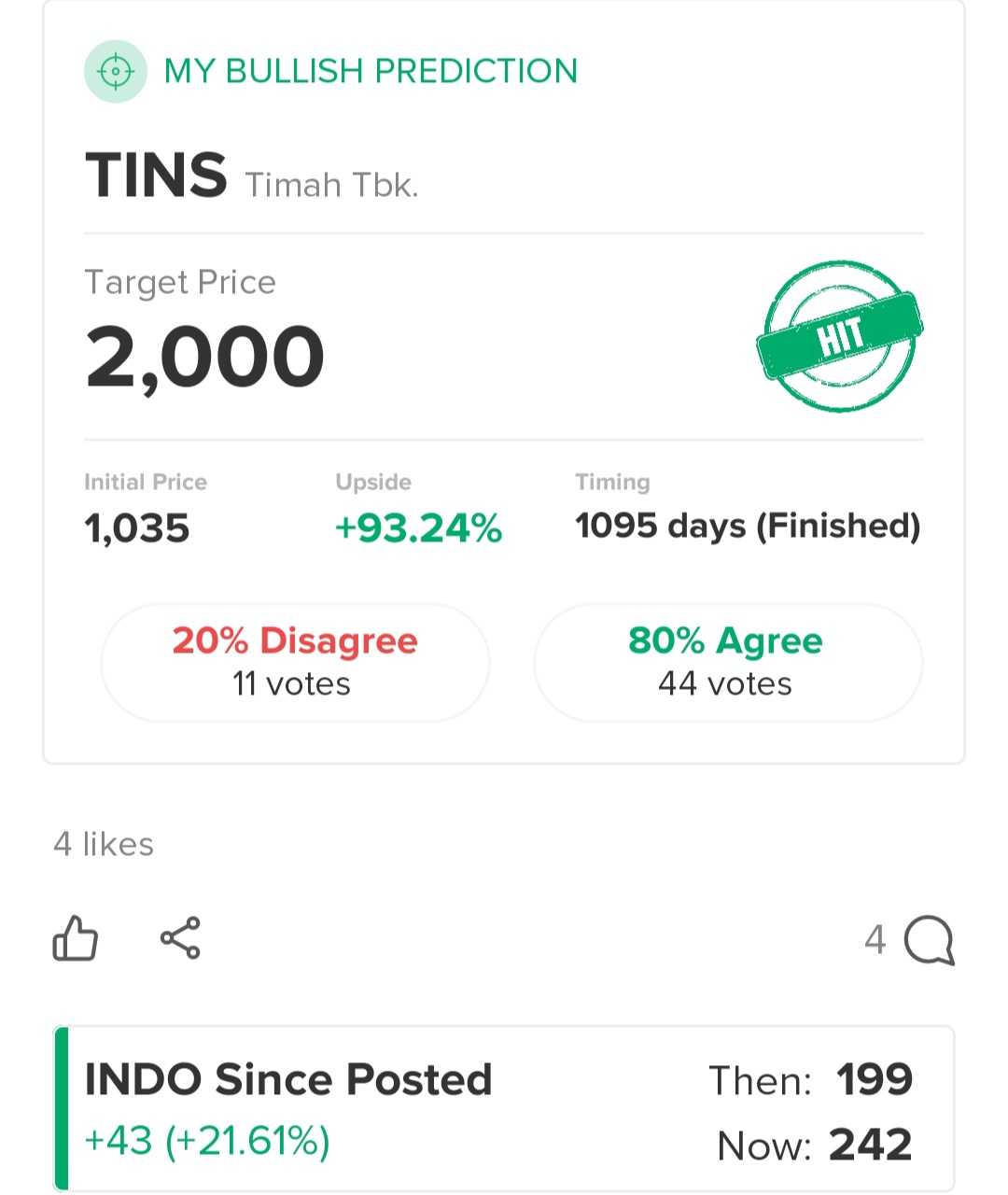
Task: Tap the +93.24% upside figure
Action: 418,528
